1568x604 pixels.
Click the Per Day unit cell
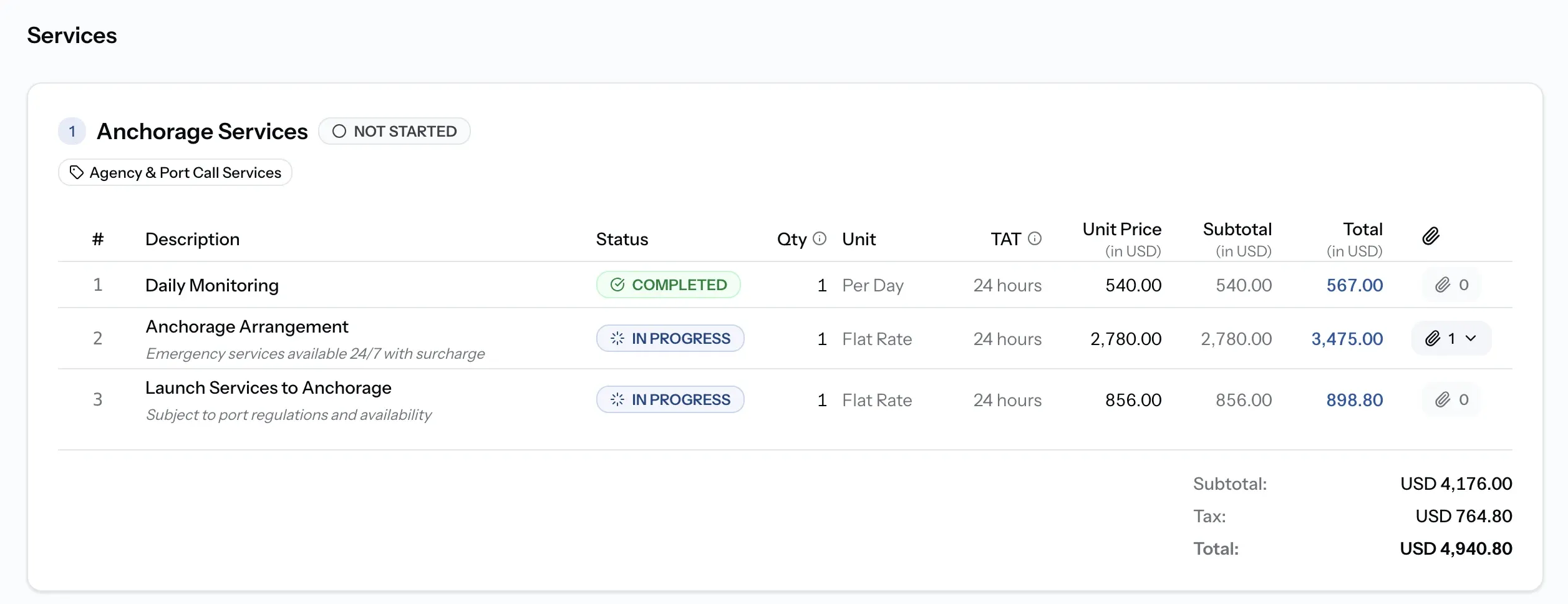click(x=873, y=285)
